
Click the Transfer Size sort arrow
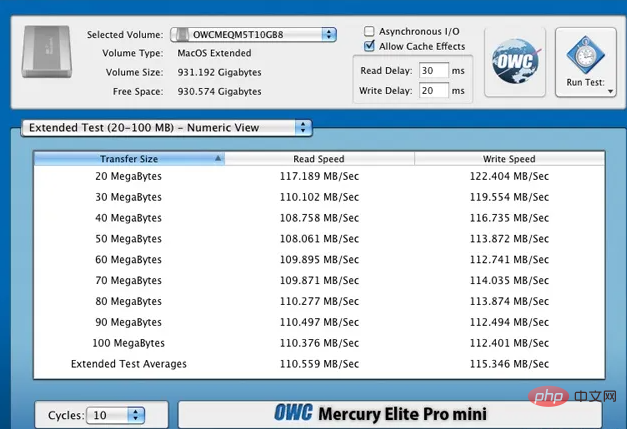tap(218, 158)
